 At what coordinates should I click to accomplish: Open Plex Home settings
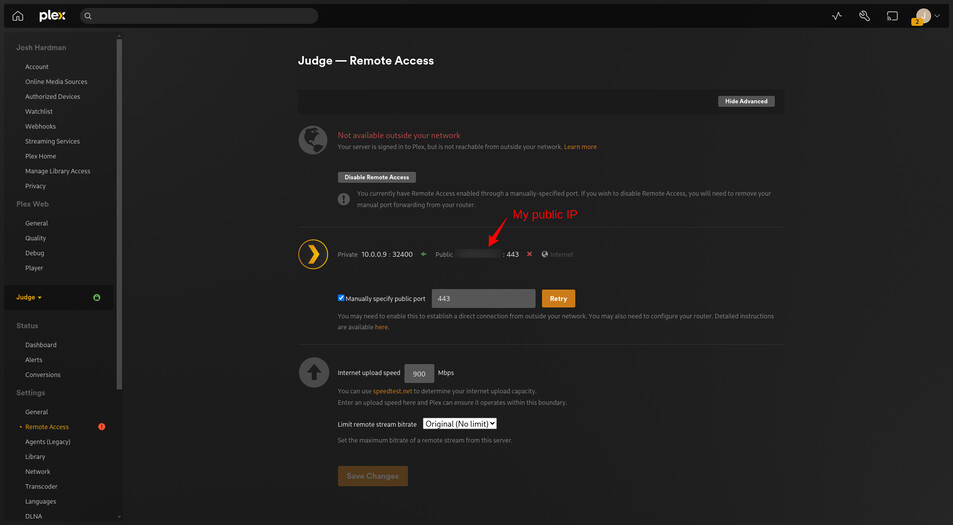point(40,156)
